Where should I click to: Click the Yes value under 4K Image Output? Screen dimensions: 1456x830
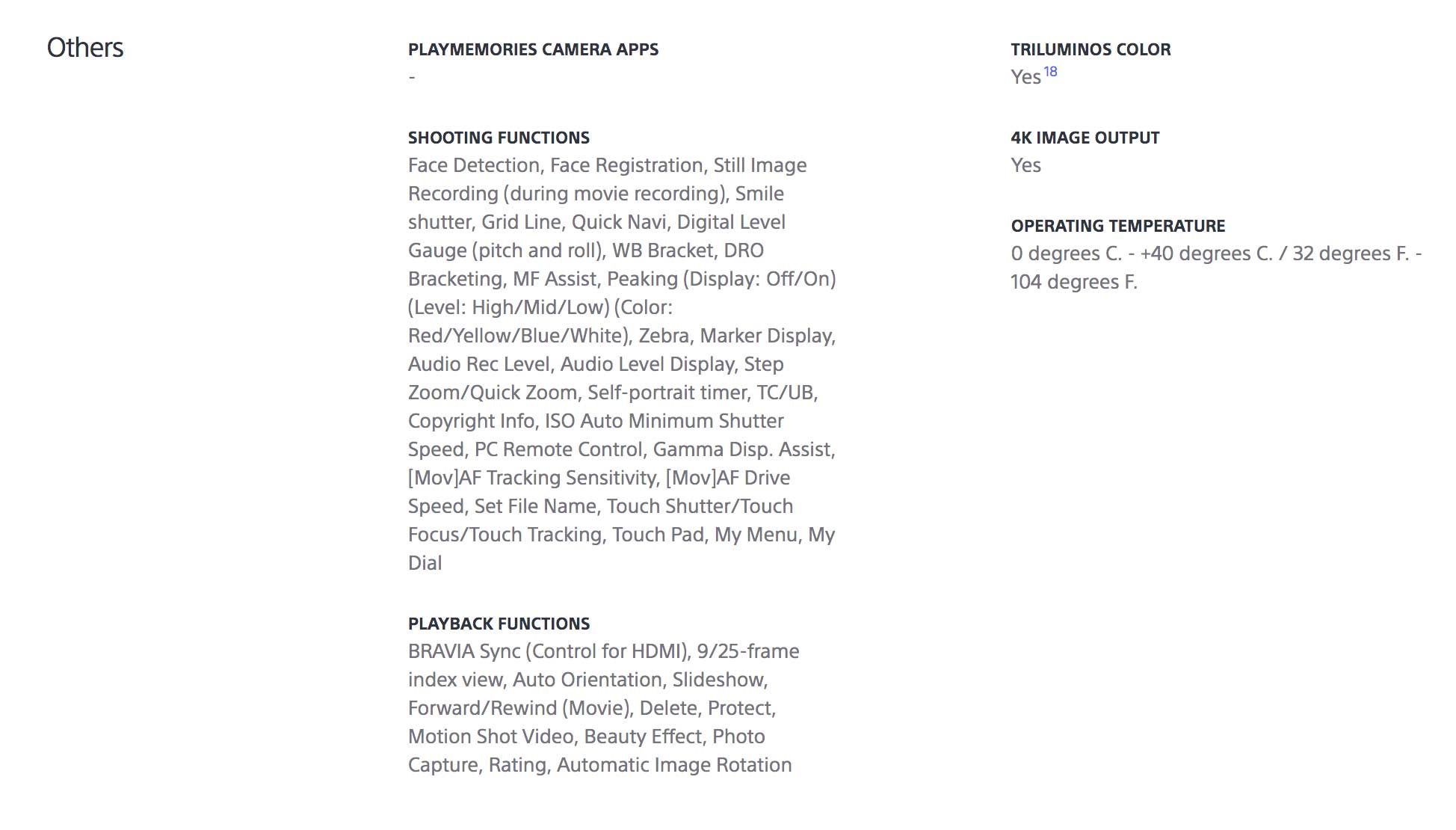[1025, 165]
